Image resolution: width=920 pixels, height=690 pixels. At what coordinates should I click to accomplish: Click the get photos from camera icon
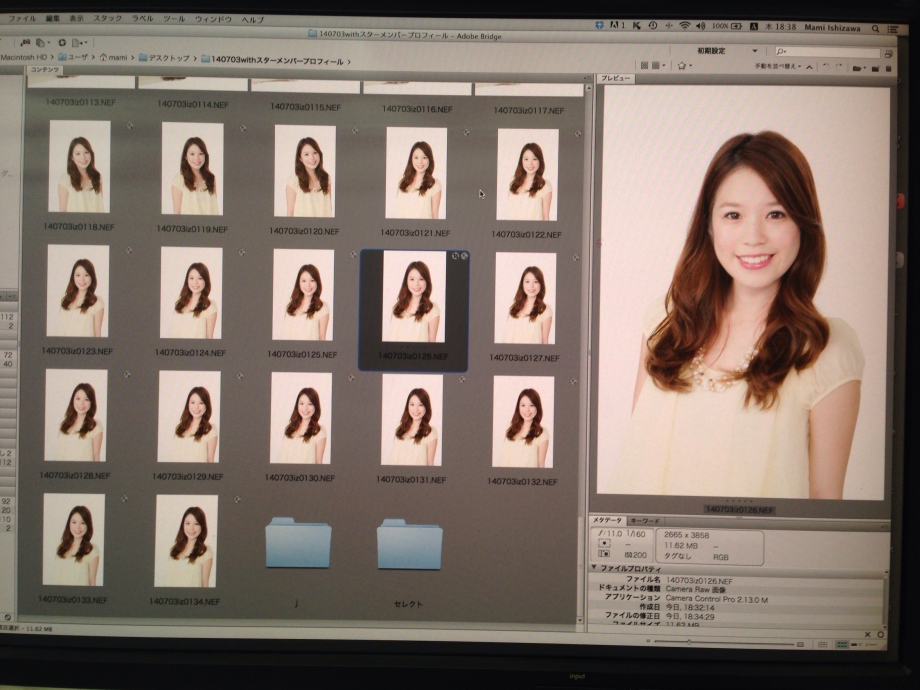[x=26, y=42]
